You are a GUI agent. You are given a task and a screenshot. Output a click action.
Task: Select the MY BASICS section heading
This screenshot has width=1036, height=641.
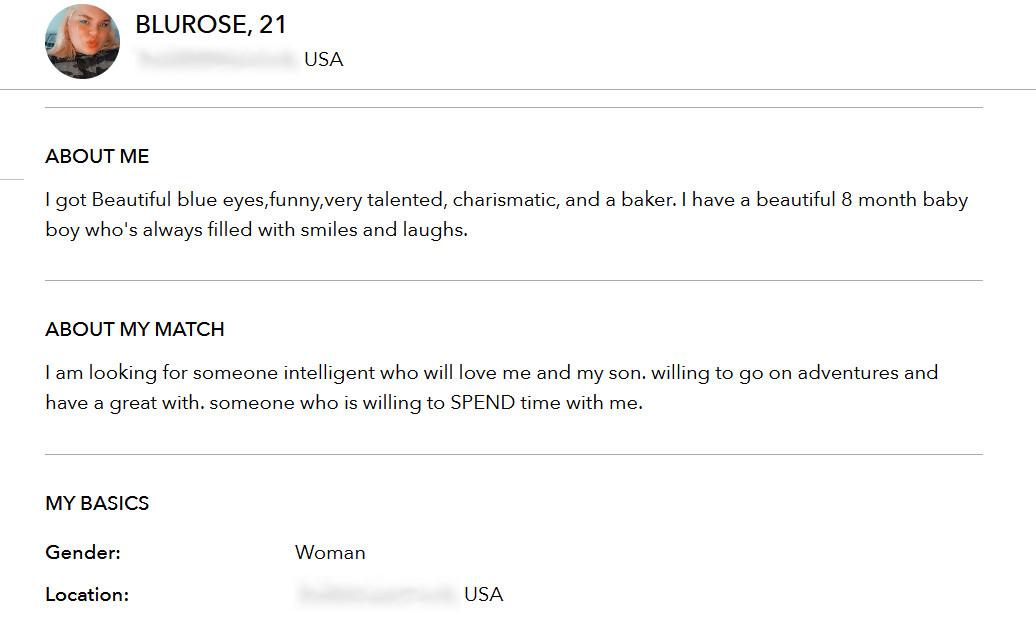pyautogui.click(x=97, y=503)
